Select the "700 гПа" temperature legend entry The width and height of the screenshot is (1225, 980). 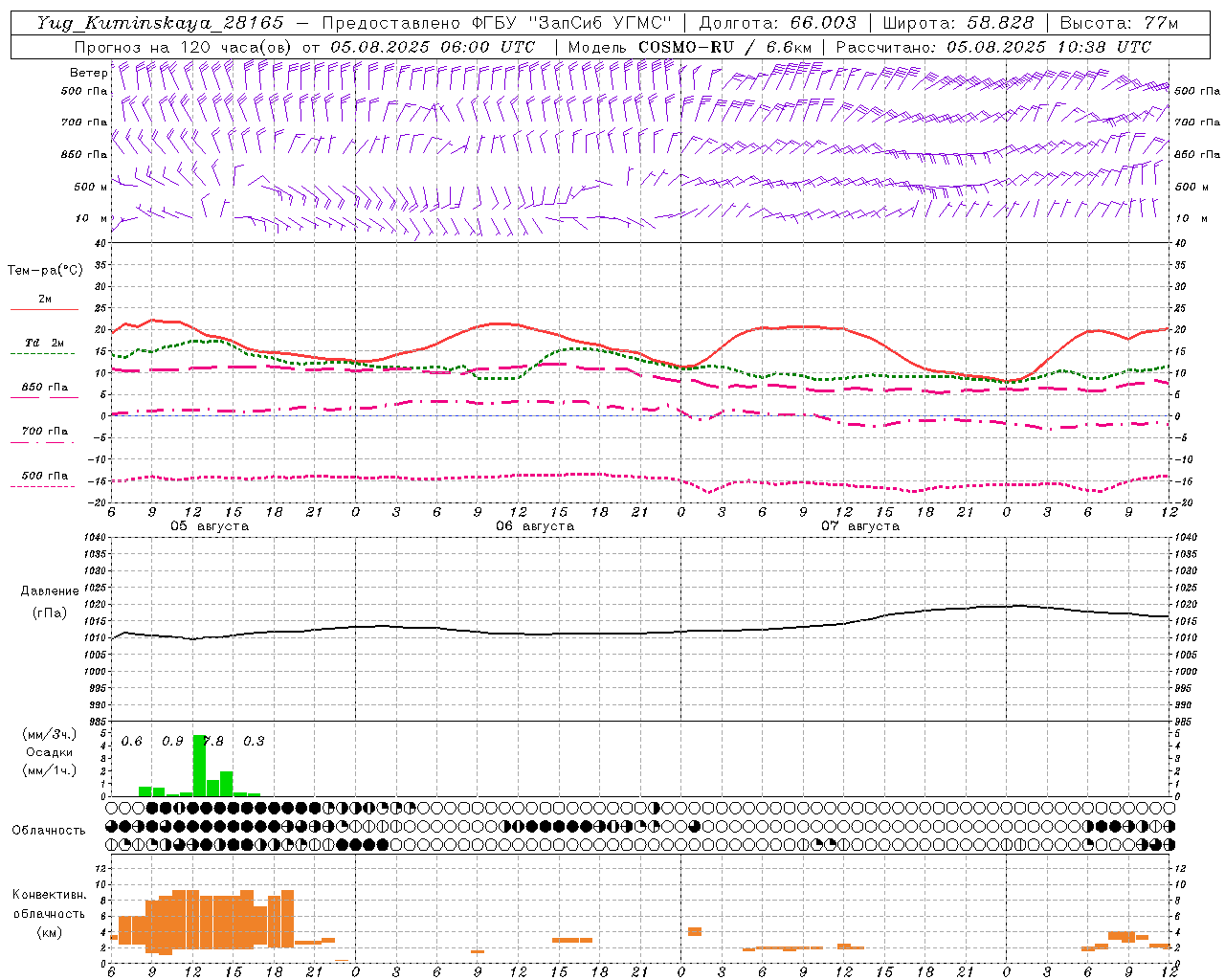click(x=44, y=432)
